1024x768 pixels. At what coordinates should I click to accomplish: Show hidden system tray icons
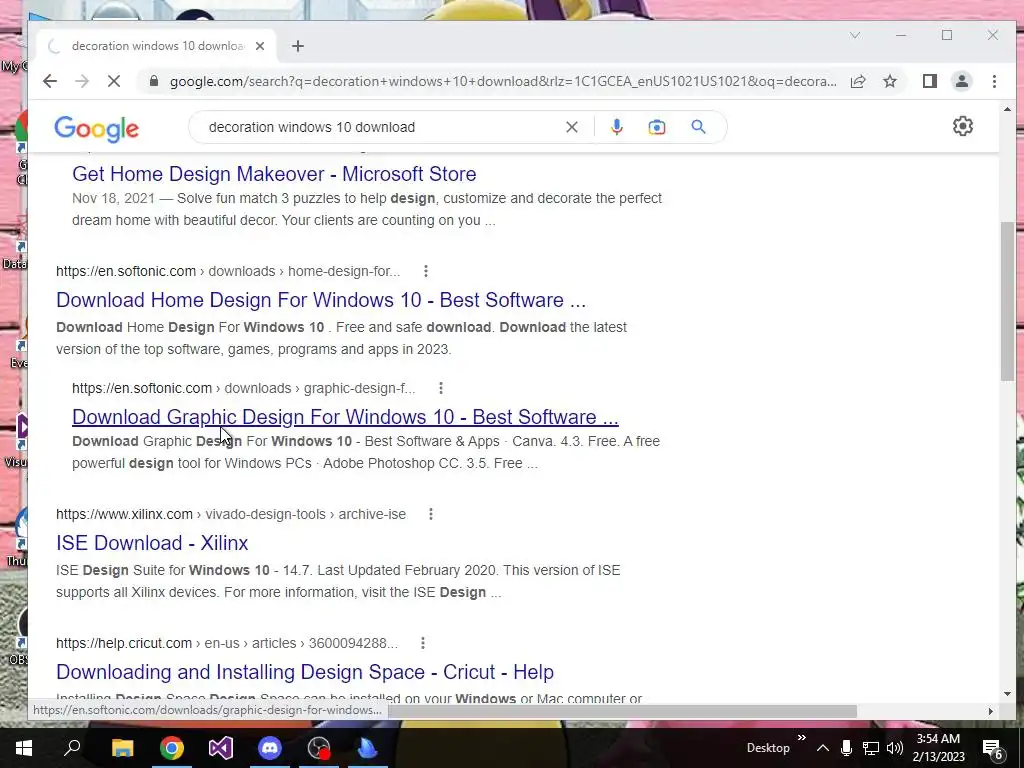823,748
